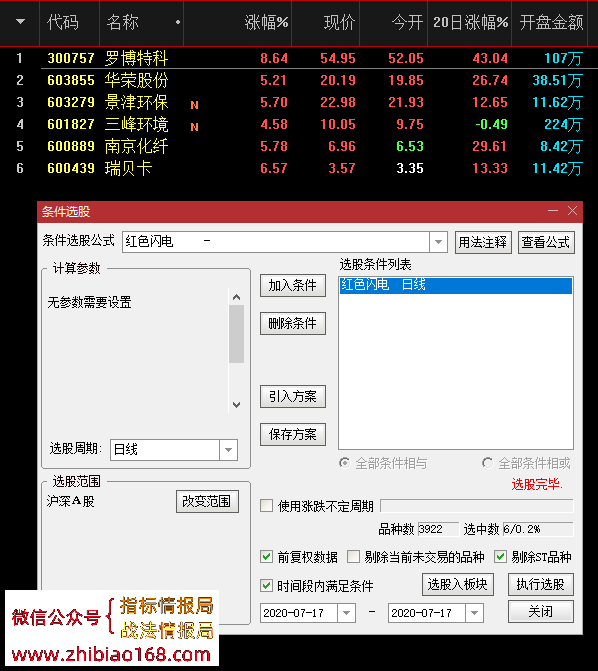Image resolution: width=598 pixels, height=671 pixels.
Task: Toggle the 剔除ST品种 checkbox
Action: (x=500, y=557)
